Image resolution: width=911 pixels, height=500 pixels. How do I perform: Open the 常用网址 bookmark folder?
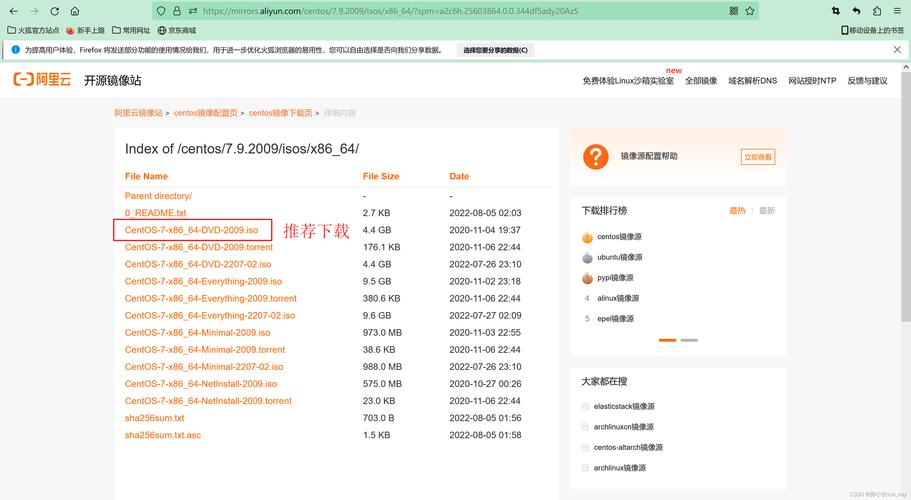pos(131,30)
